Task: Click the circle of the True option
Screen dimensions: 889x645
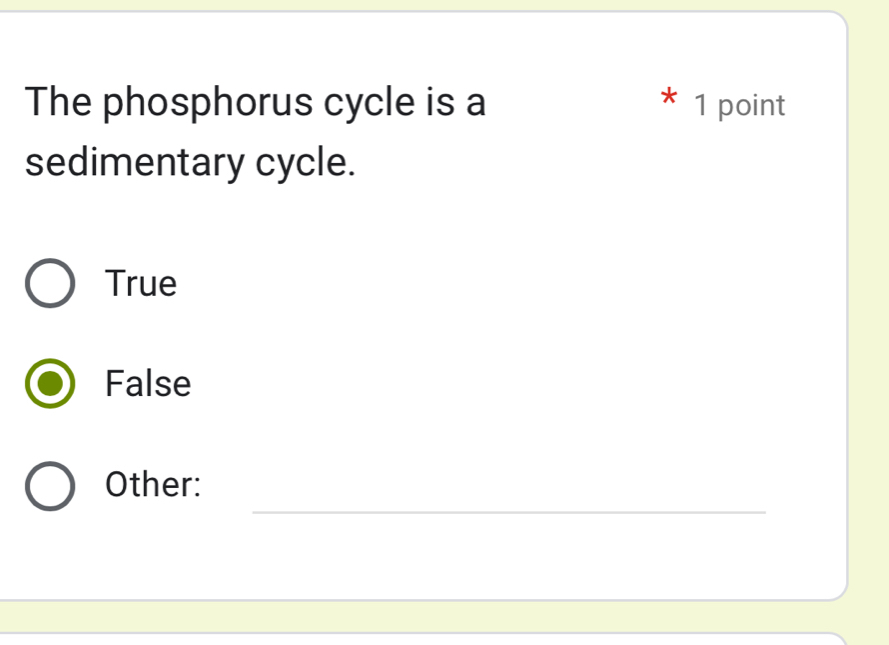Action: (50, 282)
